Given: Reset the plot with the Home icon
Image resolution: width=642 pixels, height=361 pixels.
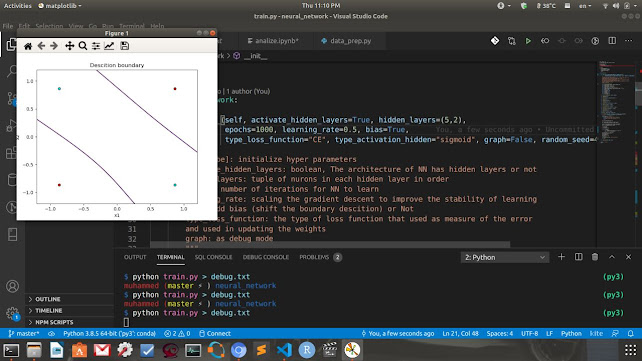Looking at the screenshot, I should 28,46.
